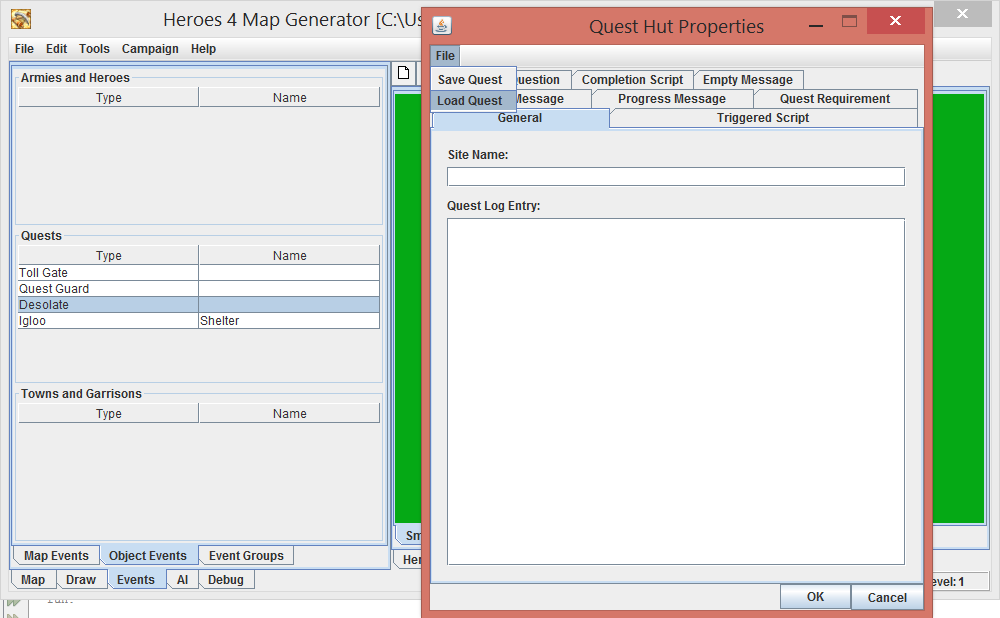Close the Quest Hut Properties dialog
The width and height of the screenshot is (1000, 618).
click(895, 21)
